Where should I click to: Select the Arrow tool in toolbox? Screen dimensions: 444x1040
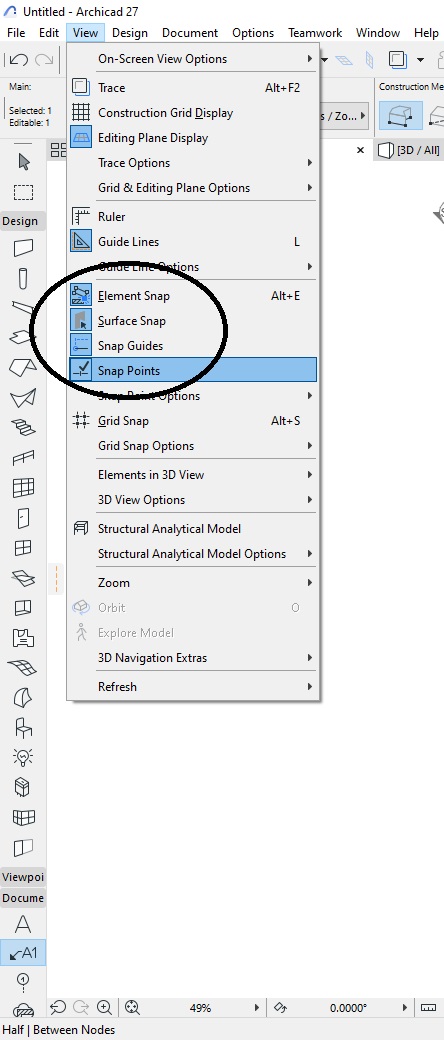point(24,161)
